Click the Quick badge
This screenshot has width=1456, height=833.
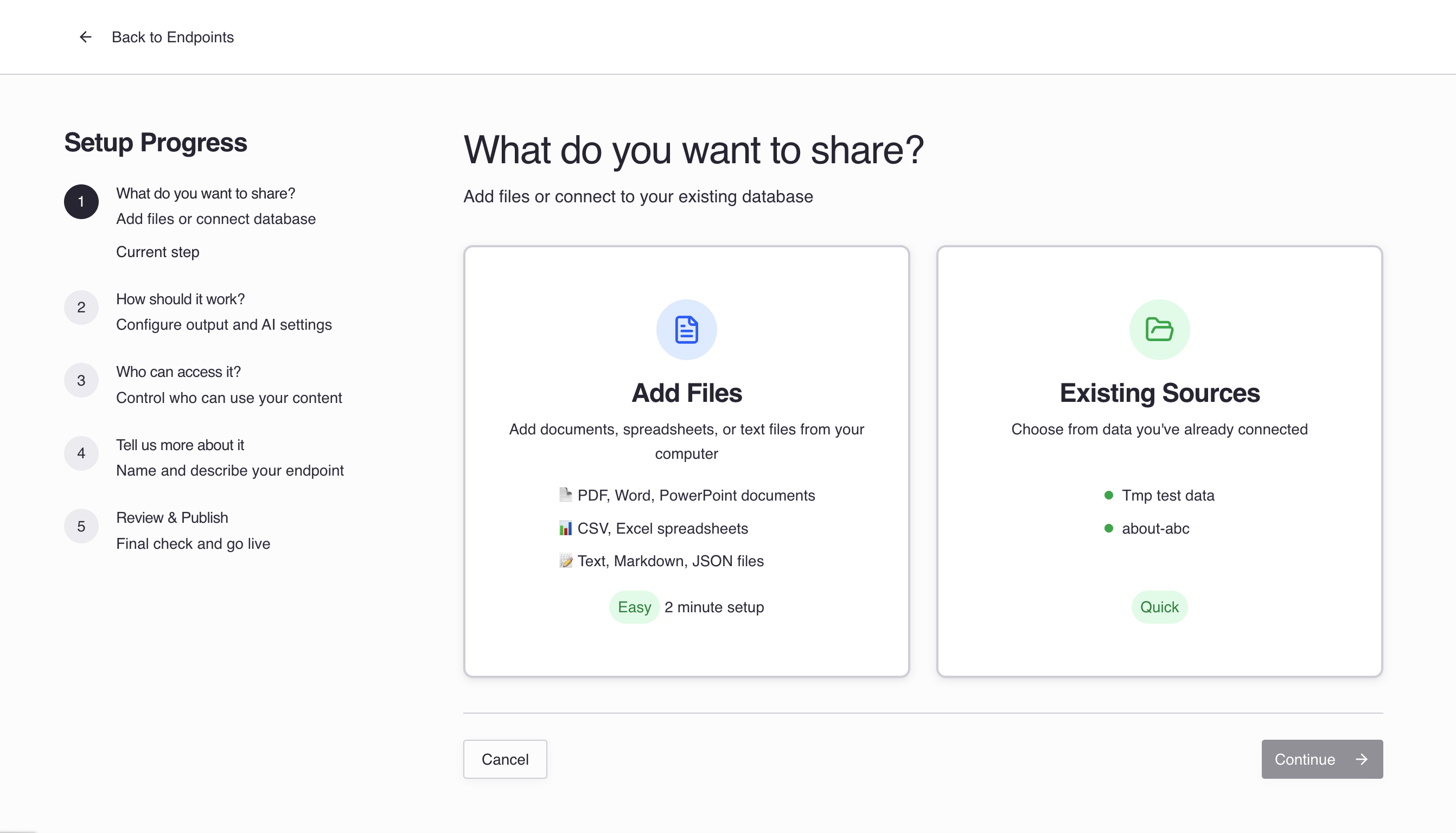click(x=1159, y=607)
